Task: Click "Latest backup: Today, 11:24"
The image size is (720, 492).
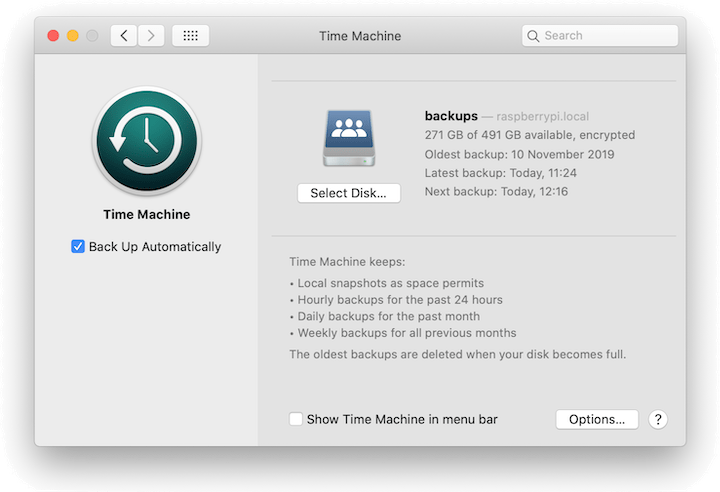Action: point(501,173)
